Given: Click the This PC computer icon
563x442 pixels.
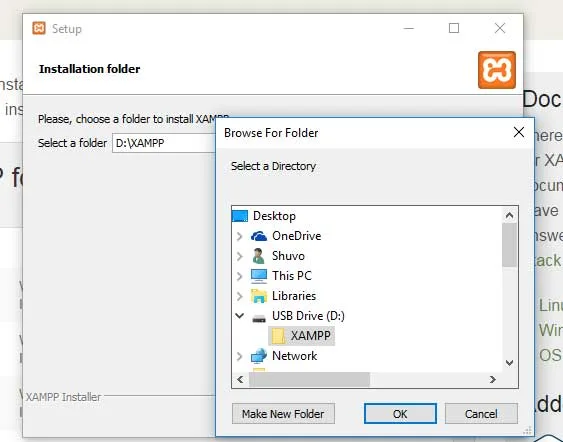Looking at the screenshot, I should tap(259, 276).
